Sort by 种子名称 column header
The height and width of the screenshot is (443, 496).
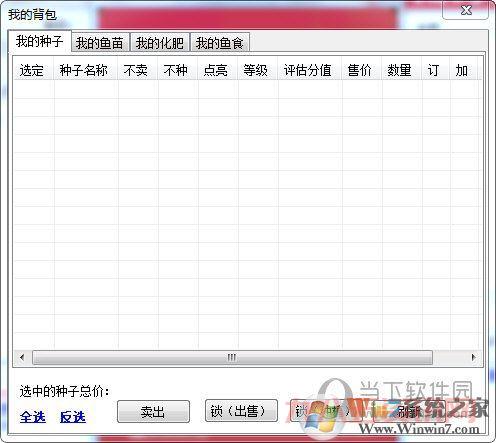[x=86, y=70]
